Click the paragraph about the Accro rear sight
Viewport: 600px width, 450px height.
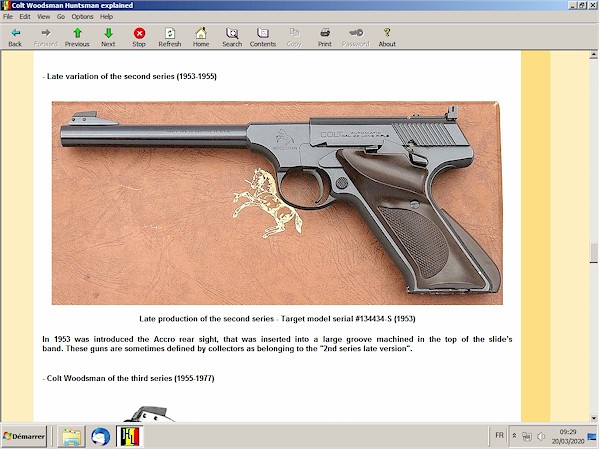[277, 344]
